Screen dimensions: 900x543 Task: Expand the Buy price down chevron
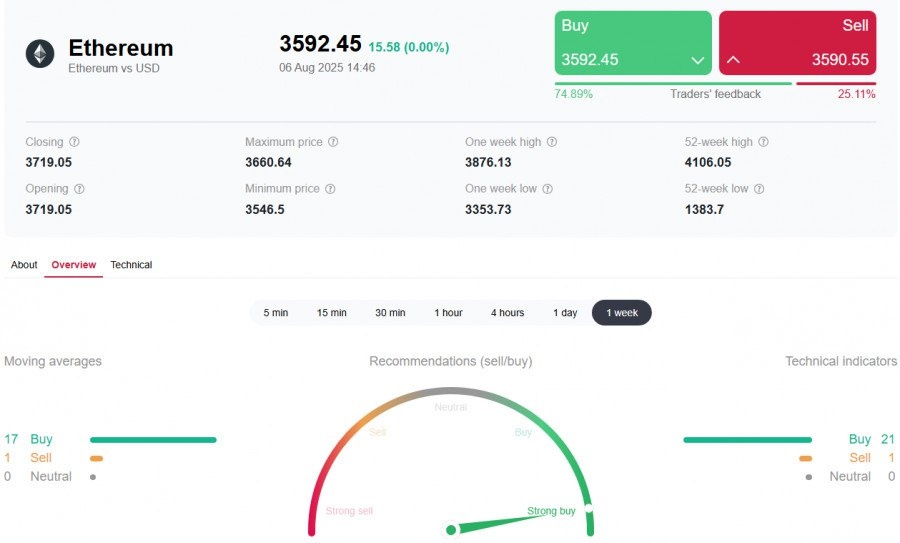(697, 60)
